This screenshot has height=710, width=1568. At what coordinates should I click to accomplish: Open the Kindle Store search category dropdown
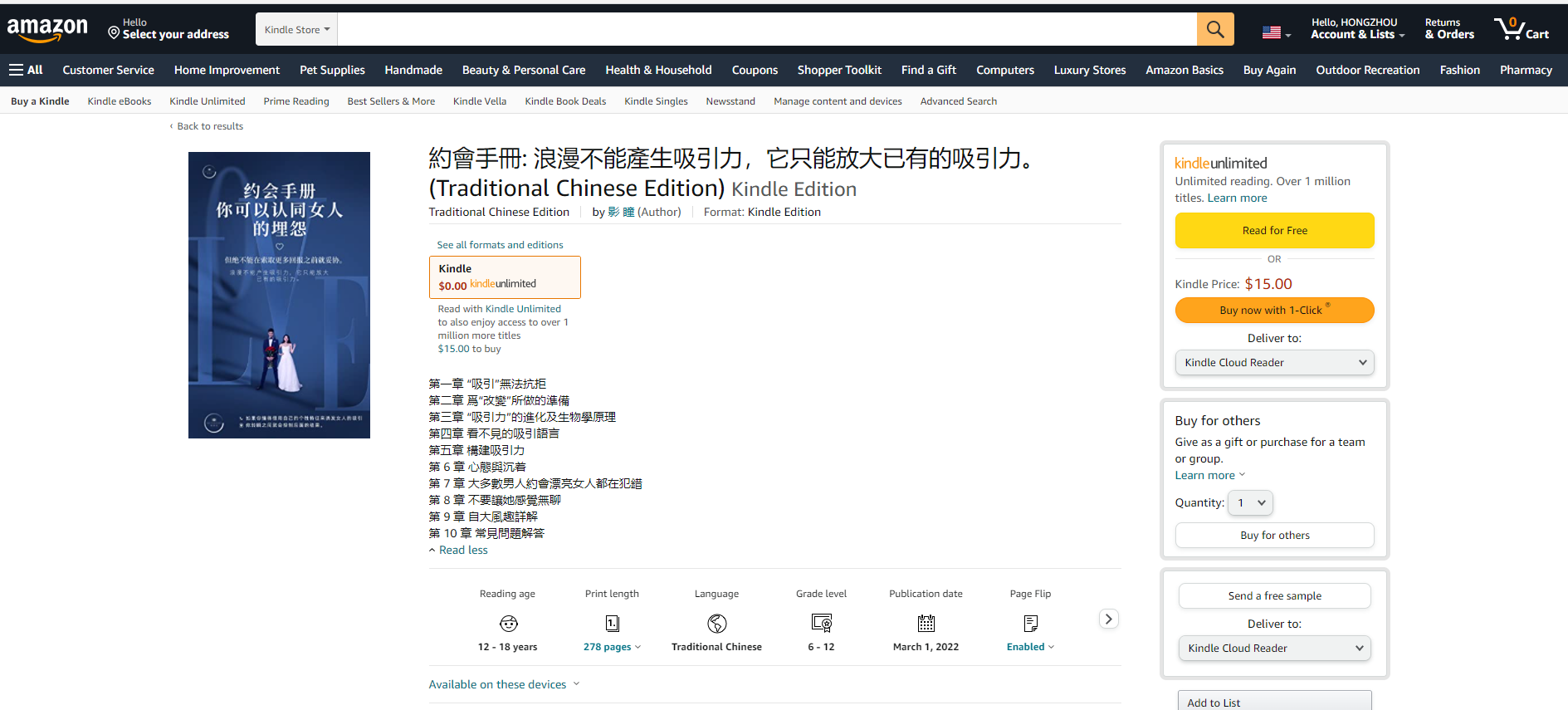pos(297,29)
